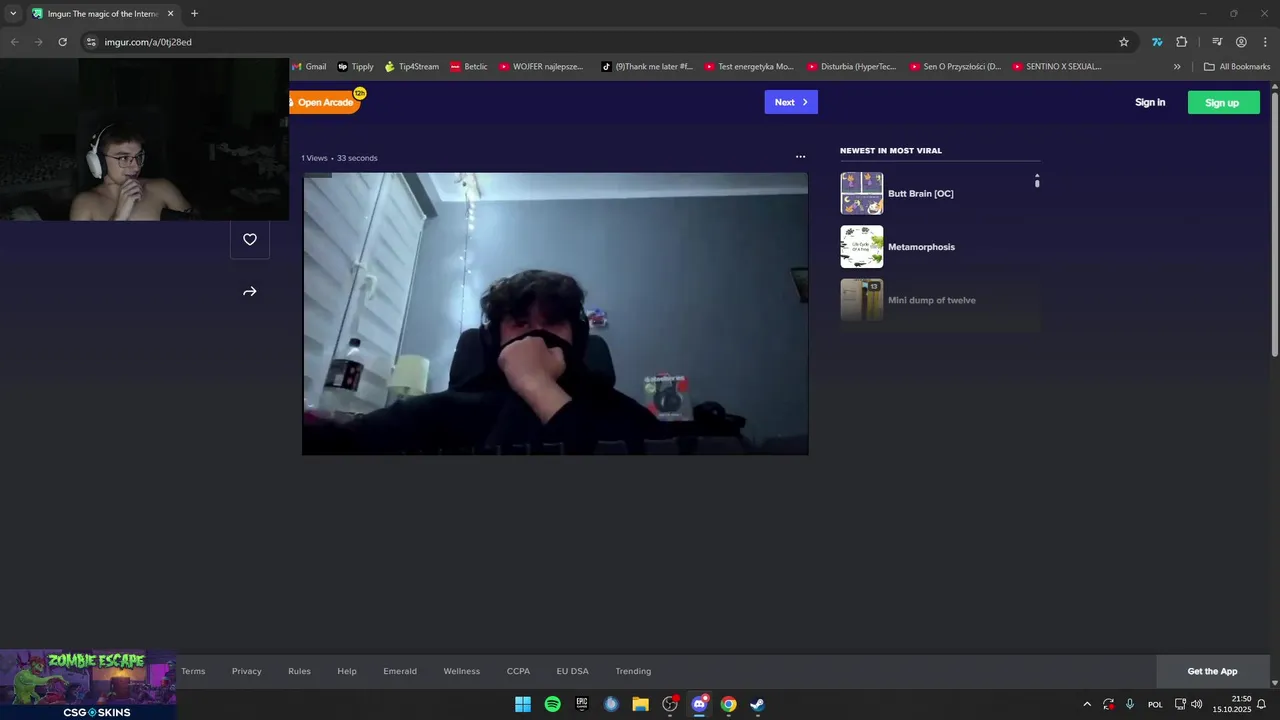The width and height of the screenshot is (1280, 720).
Task: Open the Butt Brain [OC] post thumbnail
Action: 861,193
